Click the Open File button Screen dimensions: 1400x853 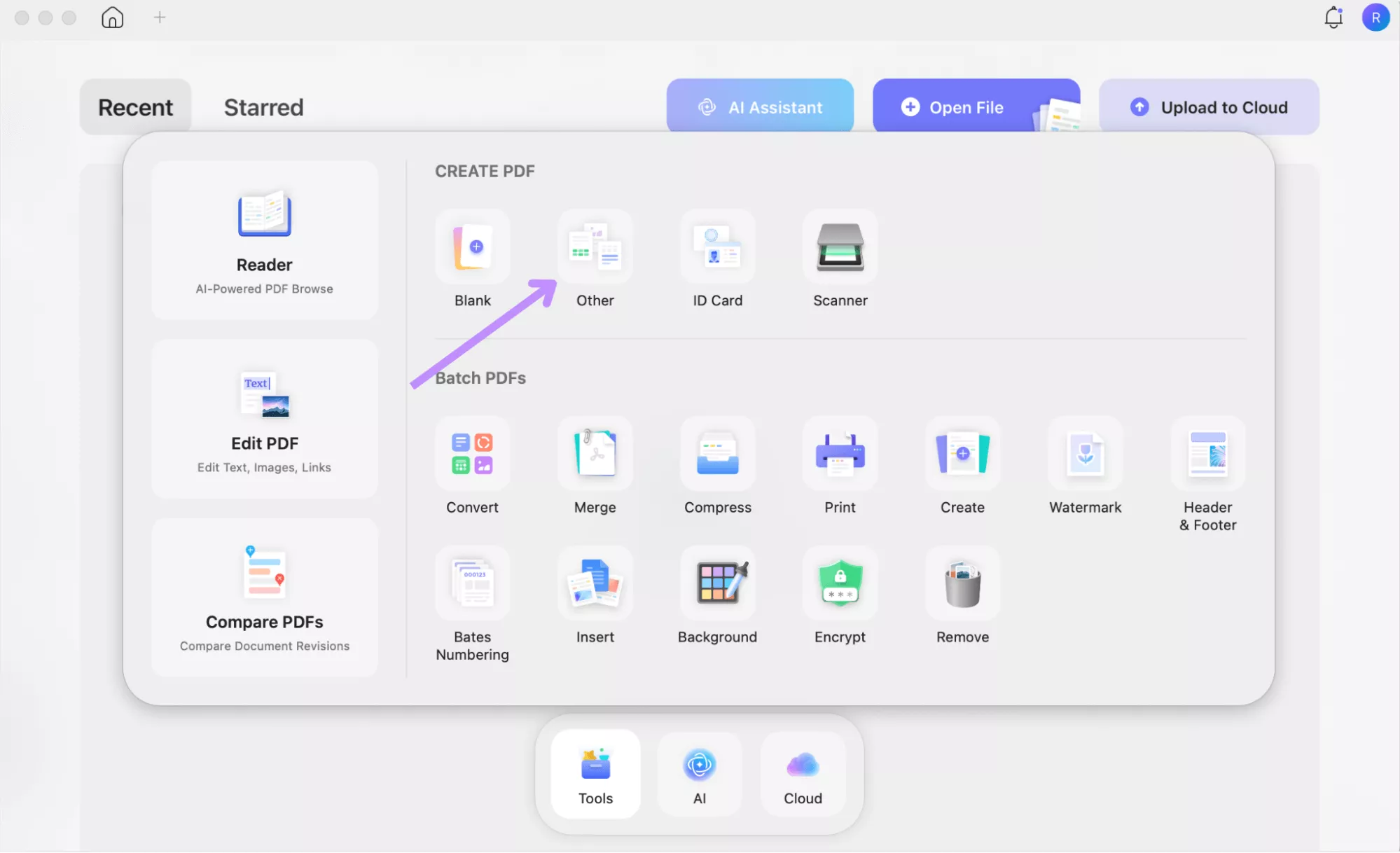point(976,106)
